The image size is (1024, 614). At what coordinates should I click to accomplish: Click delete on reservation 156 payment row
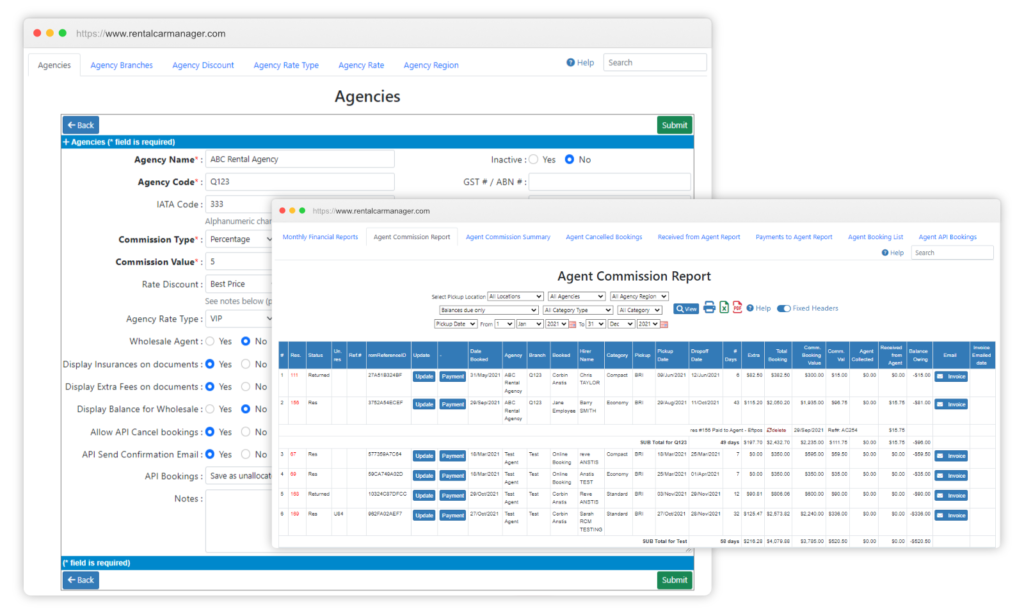[x=776, y=430]
